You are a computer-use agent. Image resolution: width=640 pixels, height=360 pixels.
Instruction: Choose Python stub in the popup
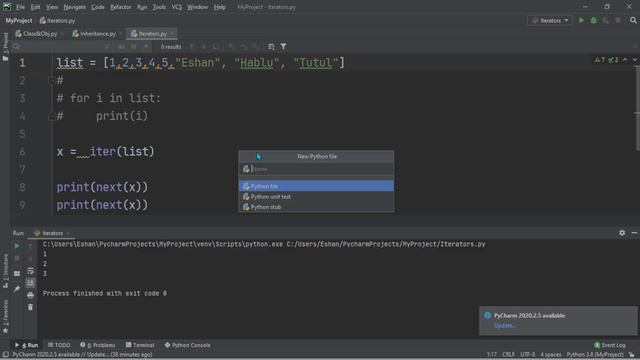tap(316, 207)
